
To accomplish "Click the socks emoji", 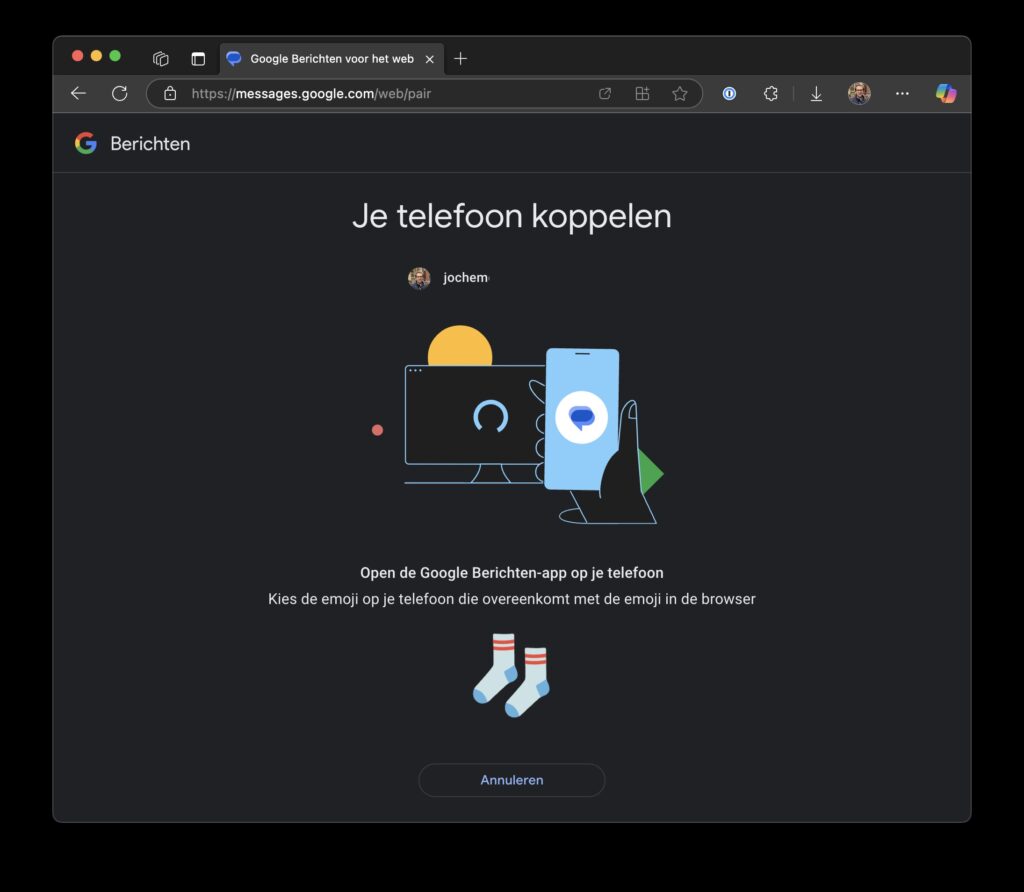I will click(x=511, y=675).
